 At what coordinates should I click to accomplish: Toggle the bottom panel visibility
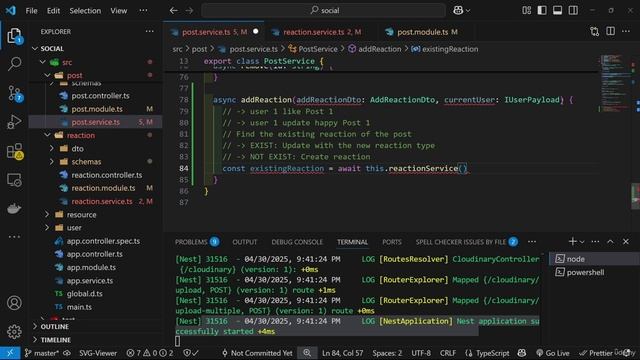click(x=558, y=11)
